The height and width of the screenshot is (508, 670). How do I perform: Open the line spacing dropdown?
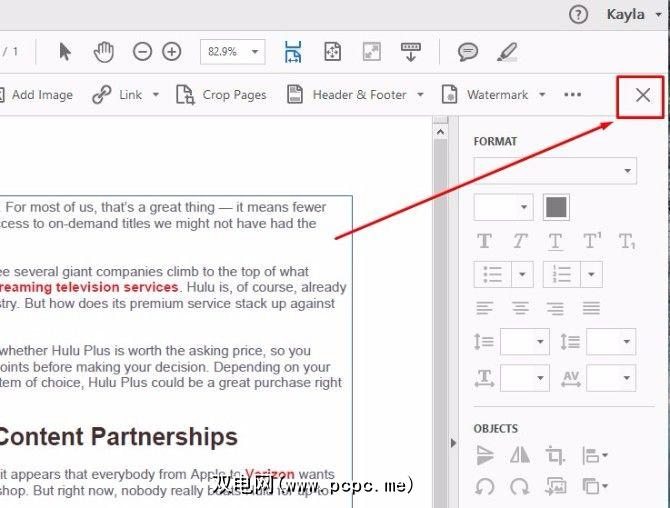tap(525, 342)
